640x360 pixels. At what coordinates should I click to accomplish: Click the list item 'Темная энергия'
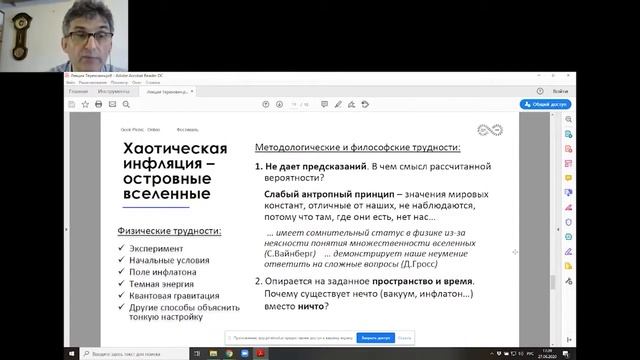pos(162,284)
